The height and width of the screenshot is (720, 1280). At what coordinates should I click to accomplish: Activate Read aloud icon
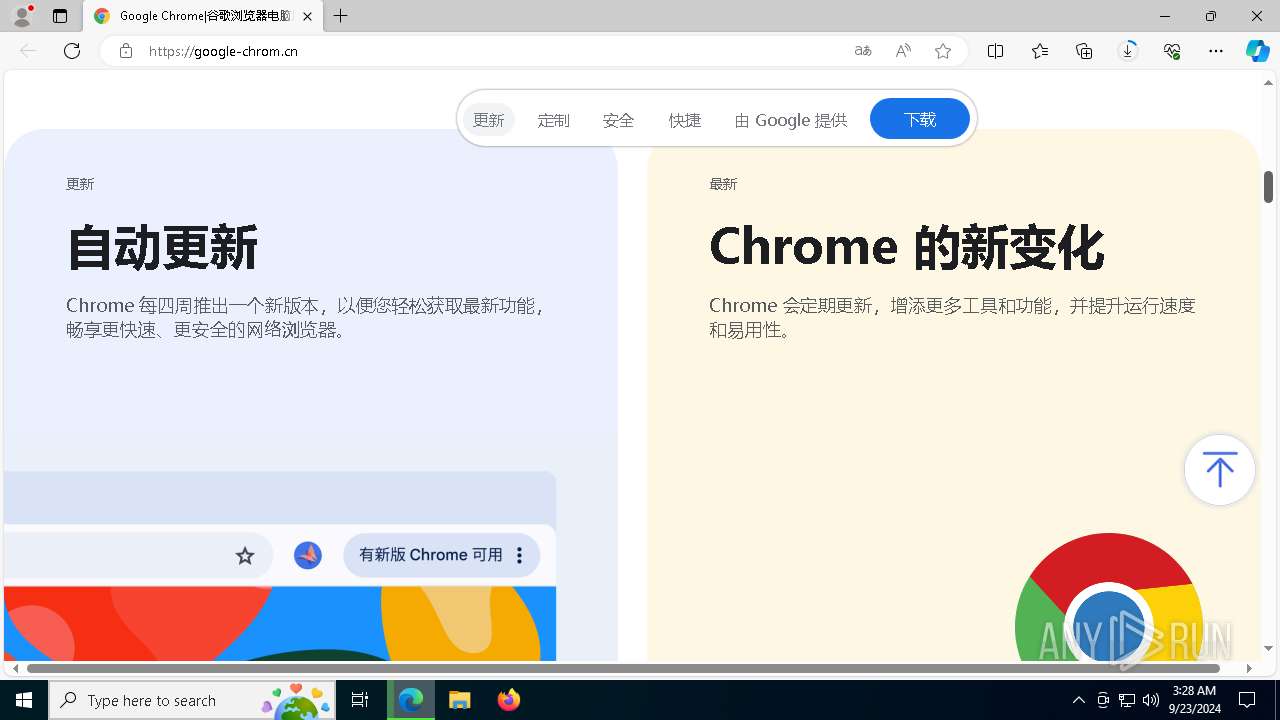point(903,51)
